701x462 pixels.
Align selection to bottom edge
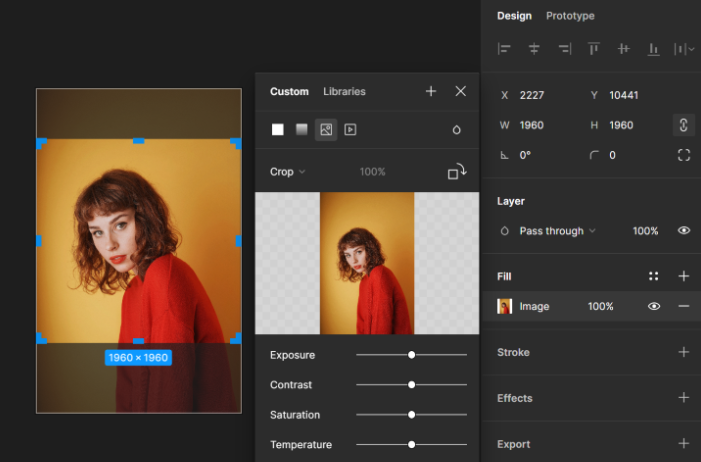(x=653, y=49)
